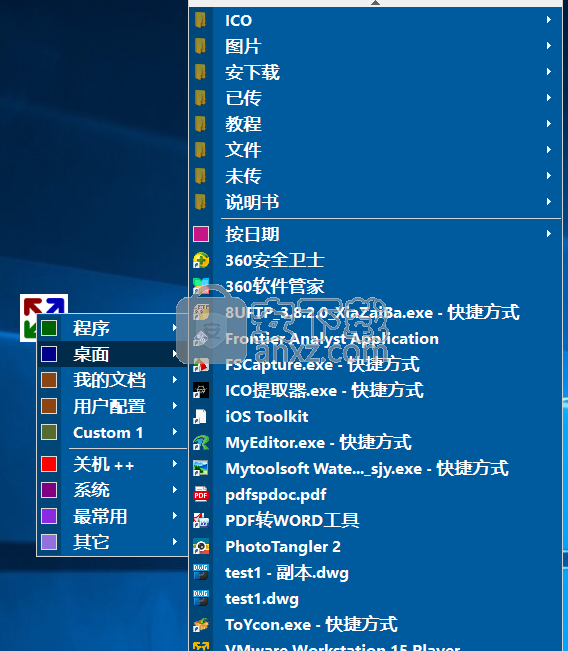The image size is (568, 651).
Task: Open the iOS Toolkit entry
Action: pos(375,416)
